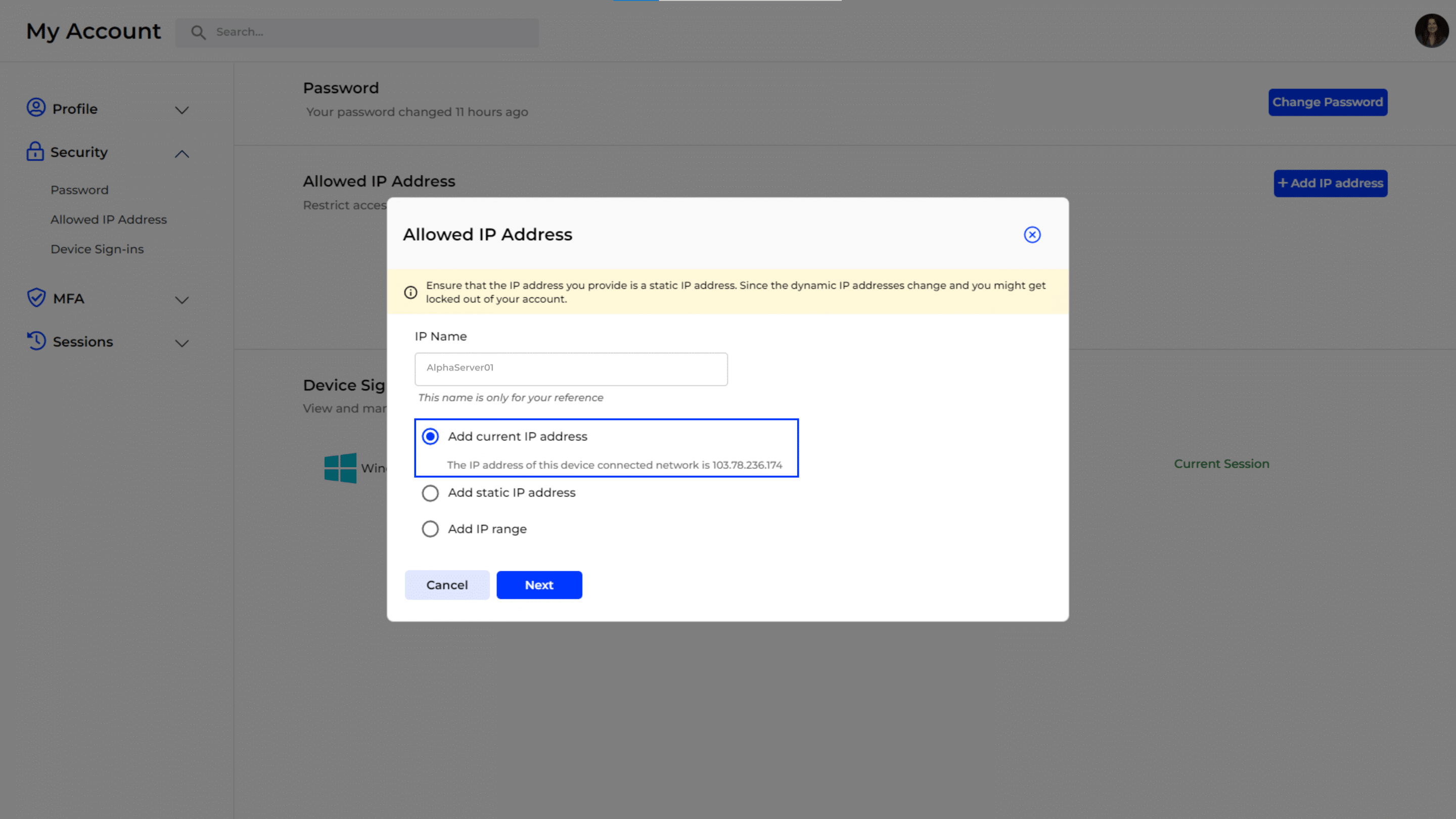Screen dimensions: 1456x819
Task: Expand the MFA section chevron
Action: [181, 300]
